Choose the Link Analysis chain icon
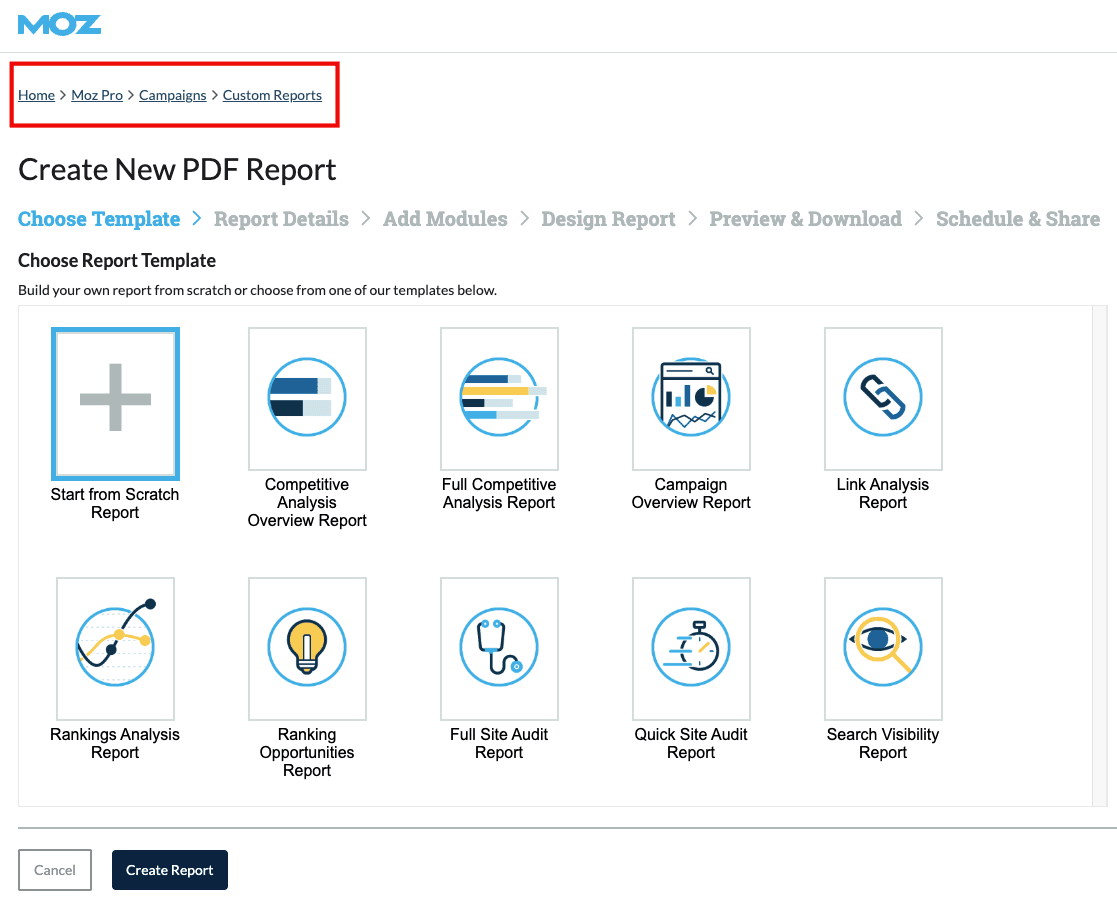Image resolution: width=1117 pixels, height=919 pixels. pos(883,399)
